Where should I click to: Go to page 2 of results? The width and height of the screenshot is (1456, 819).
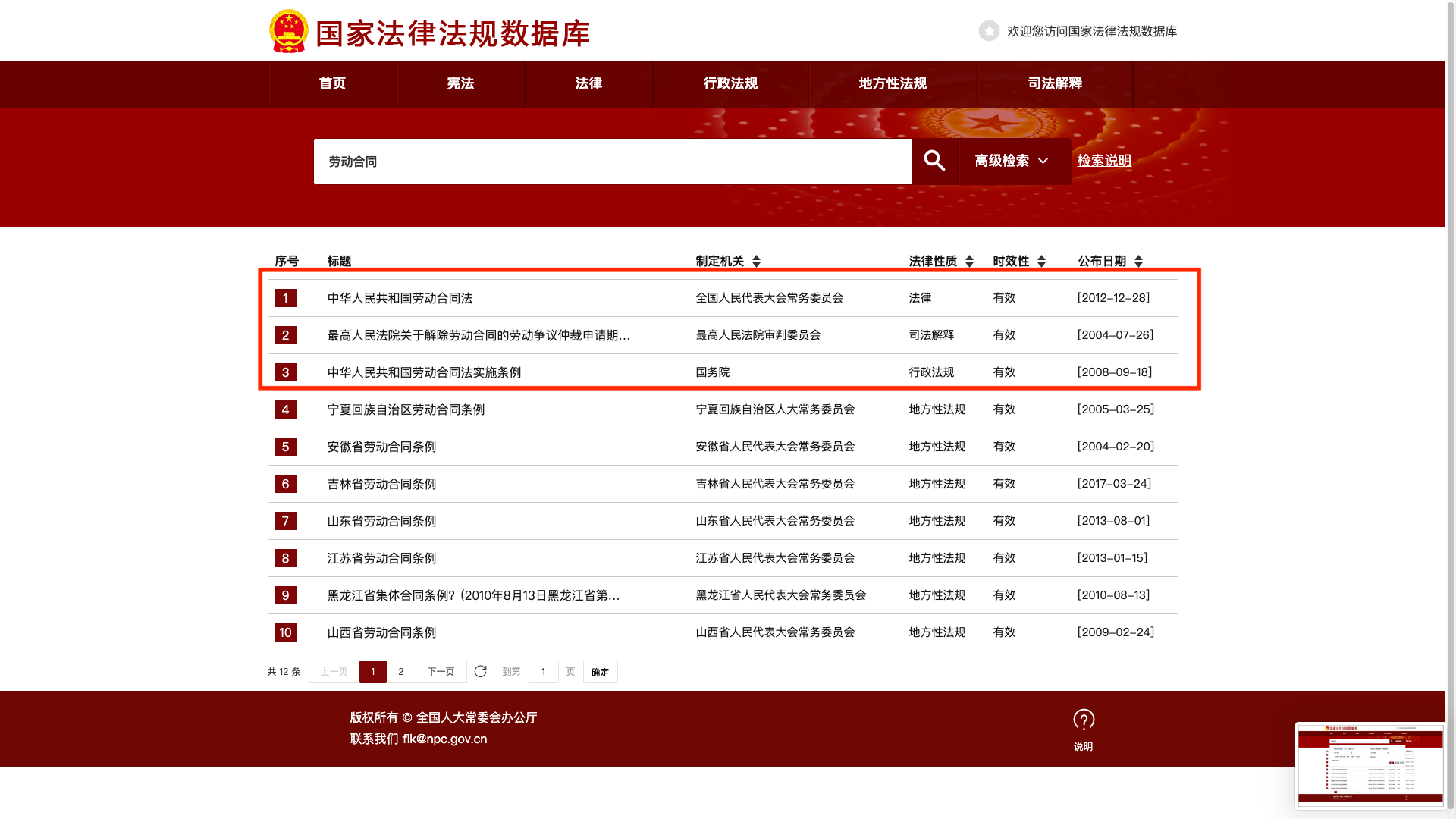tap(401, 672)
